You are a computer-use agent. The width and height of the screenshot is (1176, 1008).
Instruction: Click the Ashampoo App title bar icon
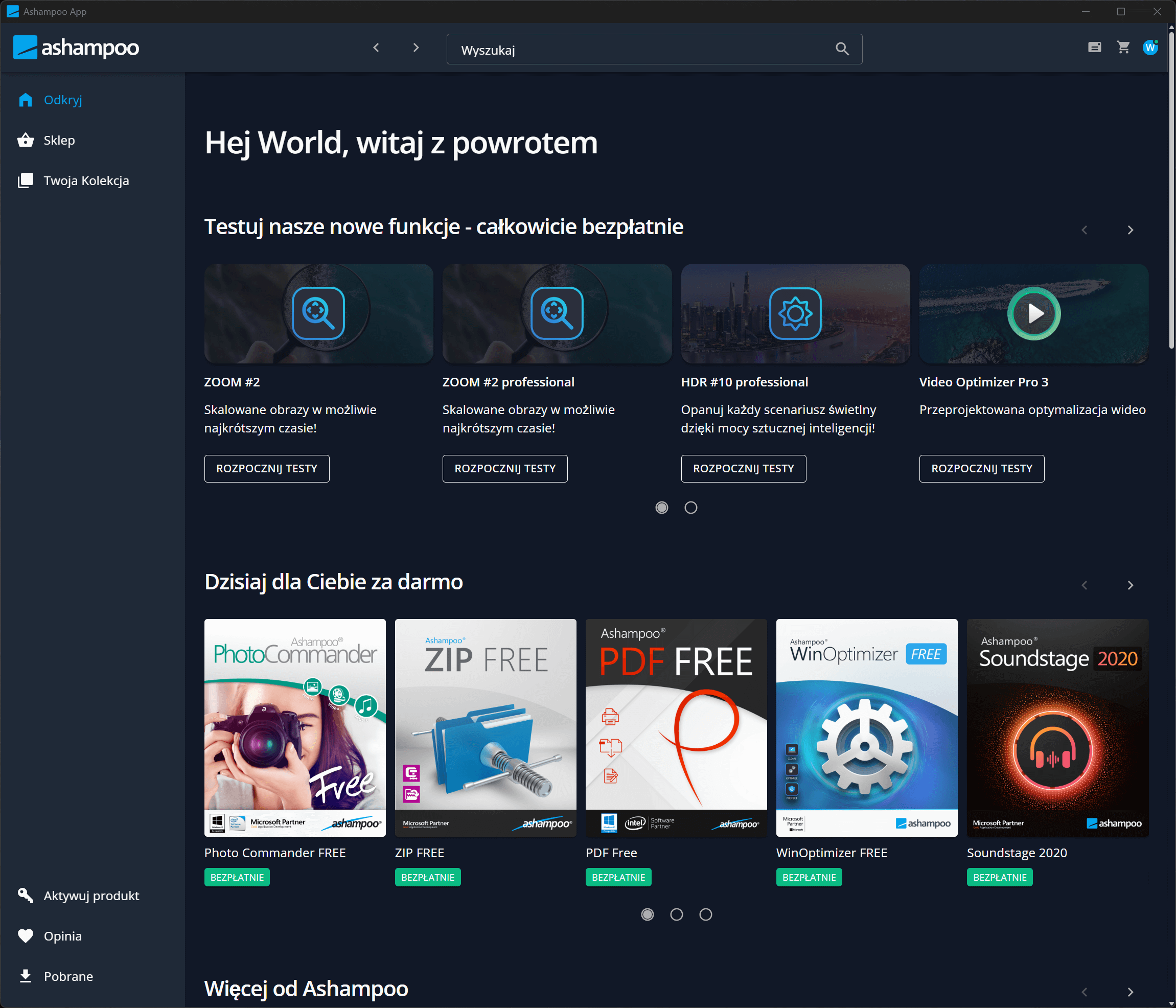tap(12, 11)
